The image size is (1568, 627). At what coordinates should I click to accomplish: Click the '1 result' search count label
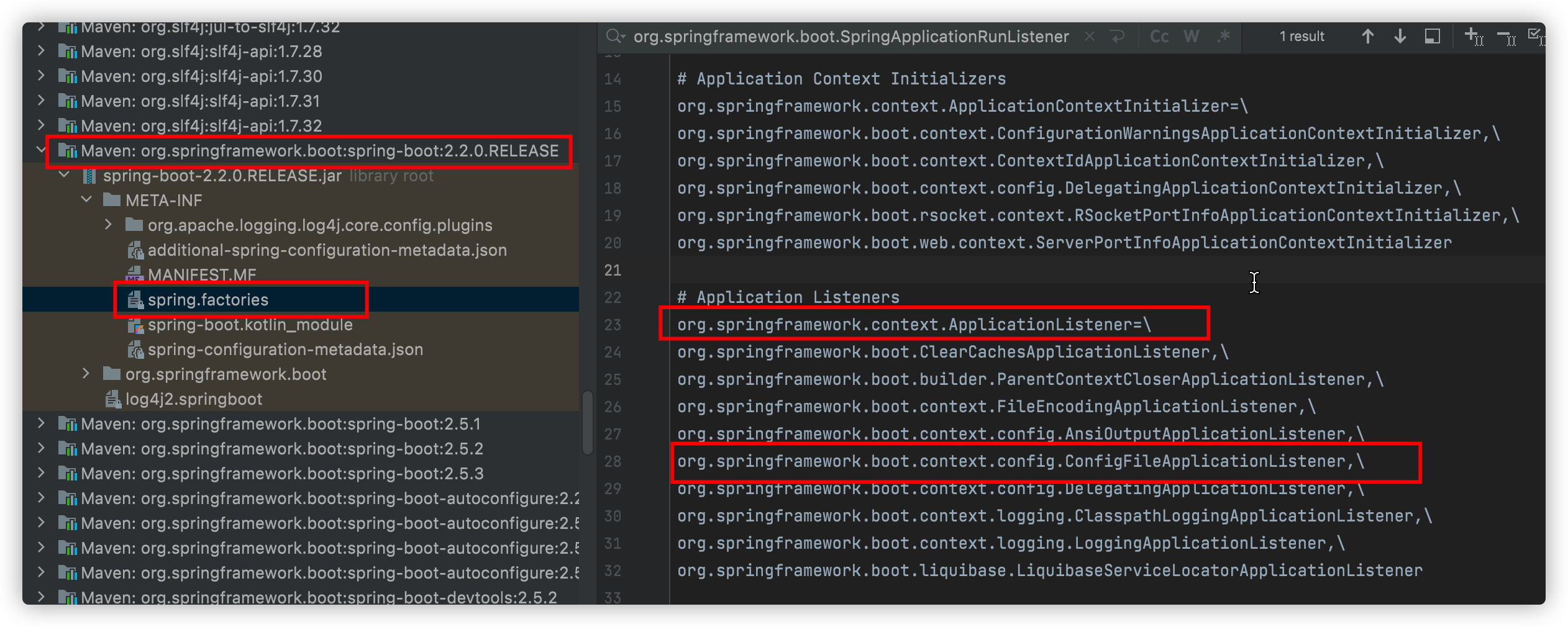coord(1301,37)
